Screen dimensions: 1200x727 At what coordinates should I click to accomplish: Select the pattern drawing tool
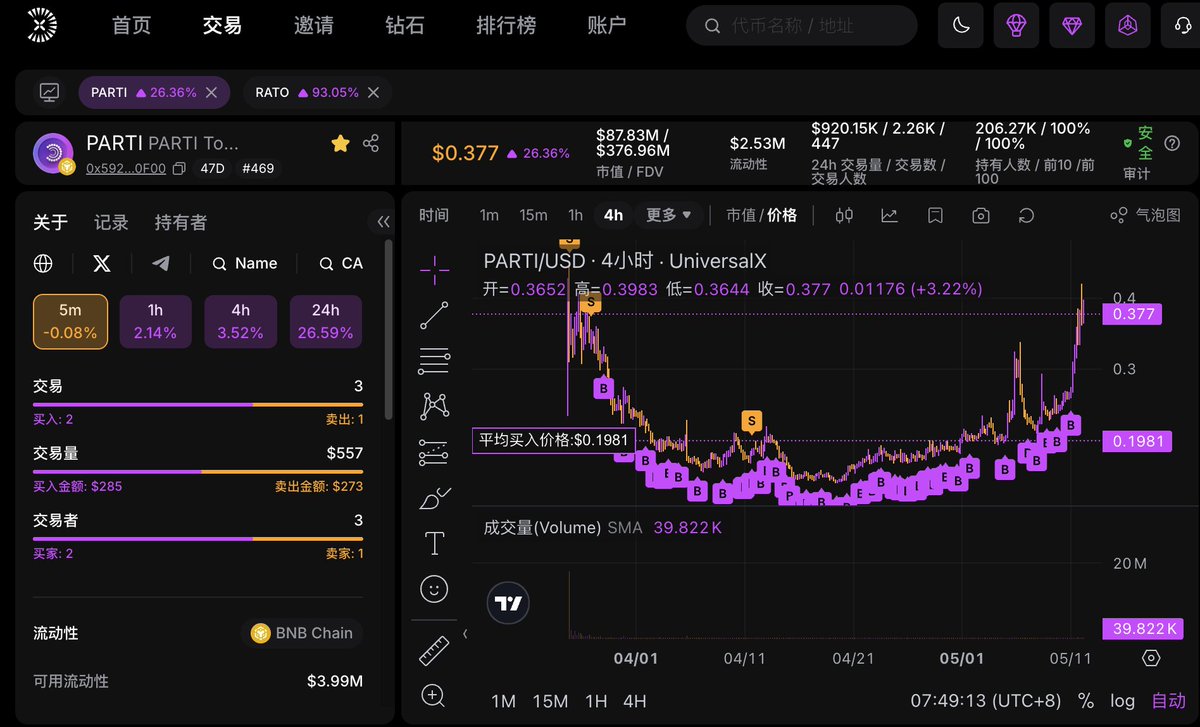point(434,406)
